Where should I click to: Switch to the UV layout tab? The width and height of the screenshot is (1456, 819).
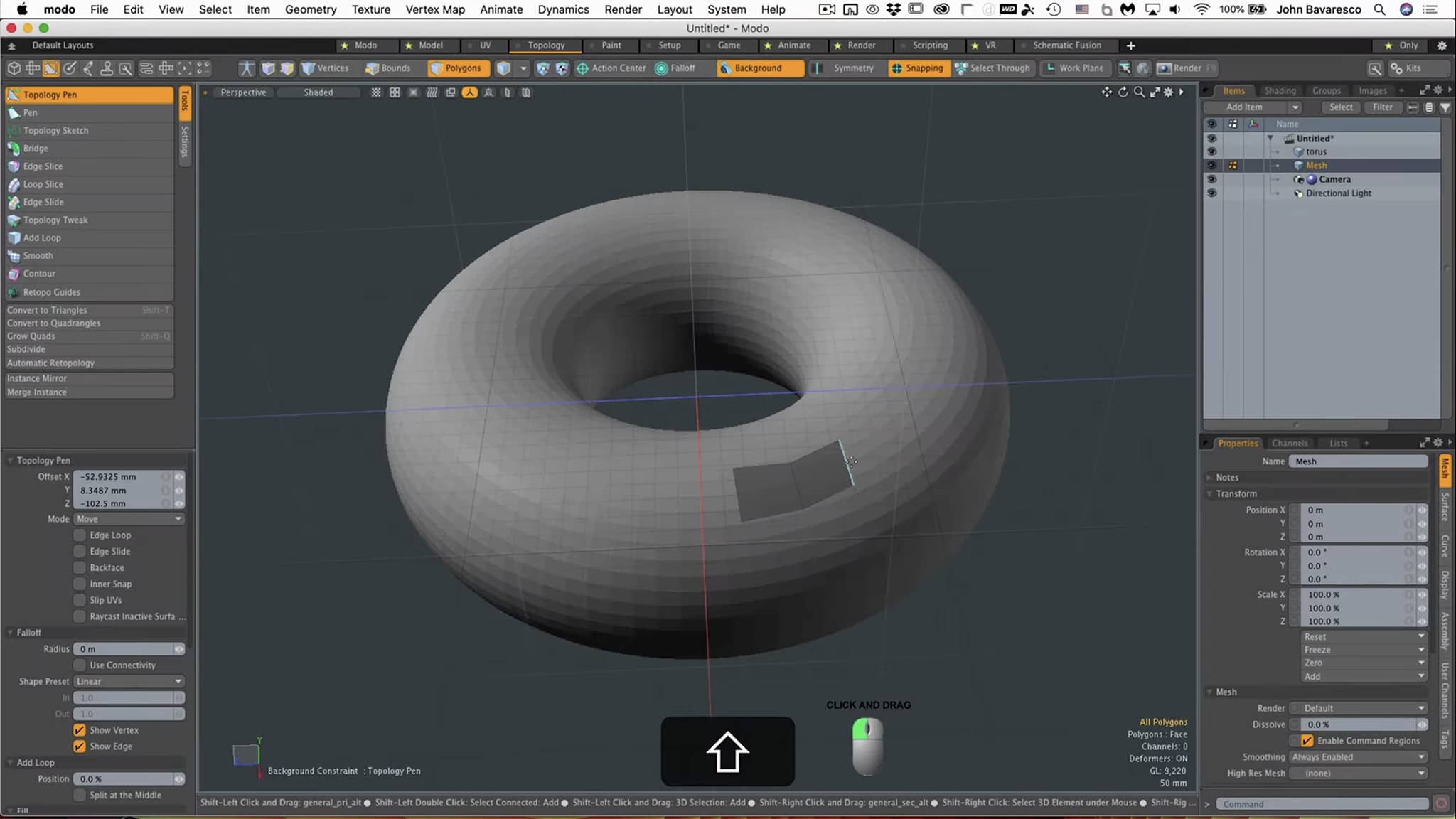[485, 45]
